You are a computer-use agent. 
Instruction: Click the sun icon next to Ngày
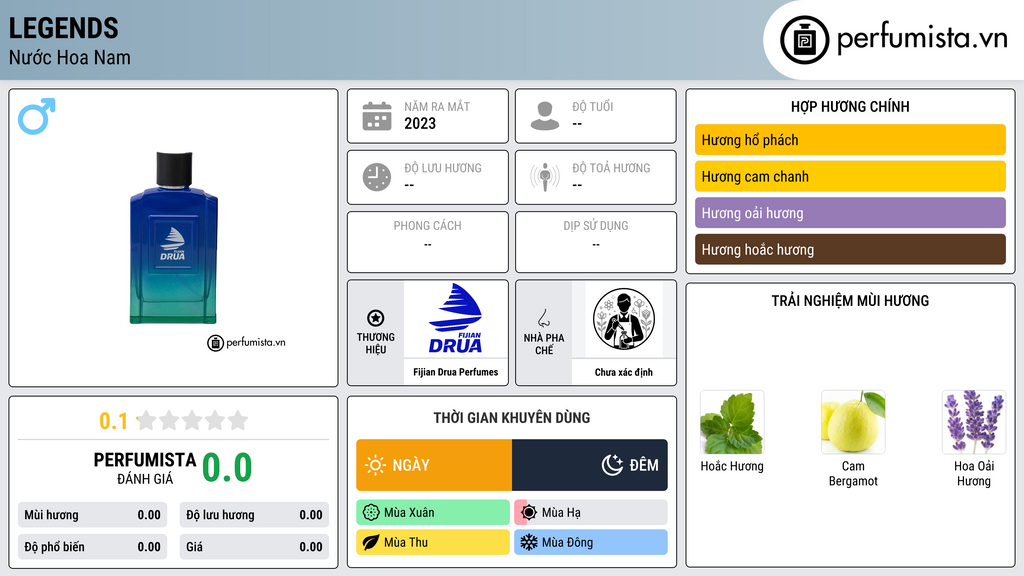pos(375,465)
